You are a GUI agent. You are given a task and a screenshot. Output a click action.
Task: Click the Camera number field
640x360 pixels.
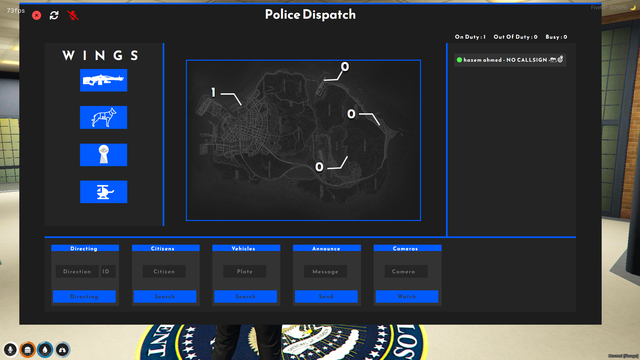(406, 271)
